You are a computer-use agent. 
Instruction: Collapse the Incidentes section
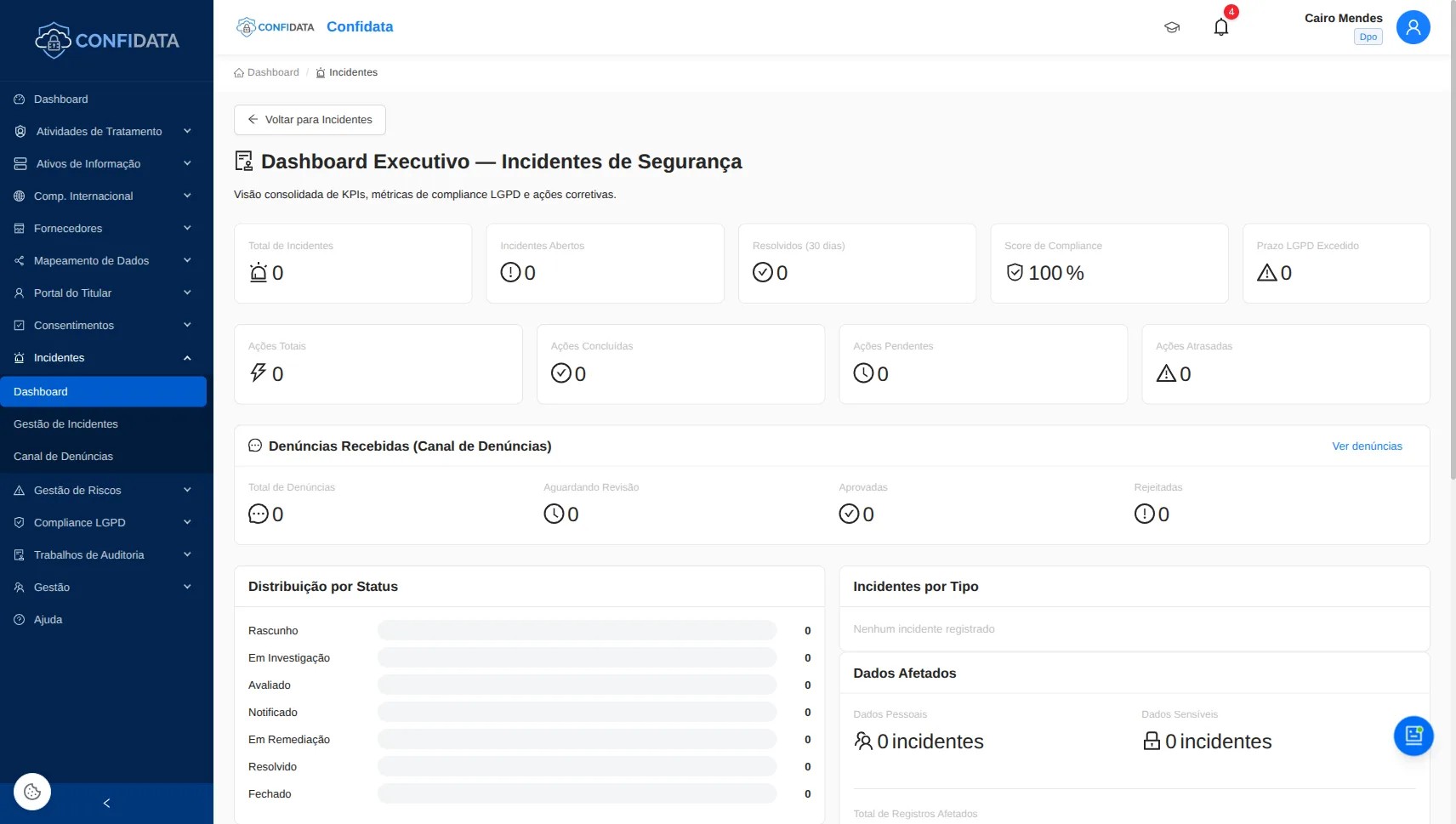pos(186,357)
